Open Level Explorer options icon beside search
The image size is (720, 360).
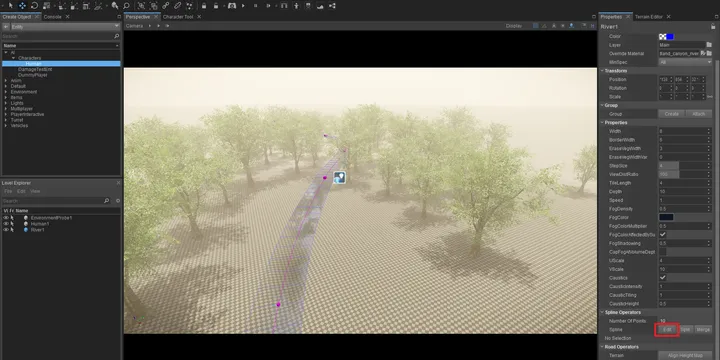(x=118, y=201)
